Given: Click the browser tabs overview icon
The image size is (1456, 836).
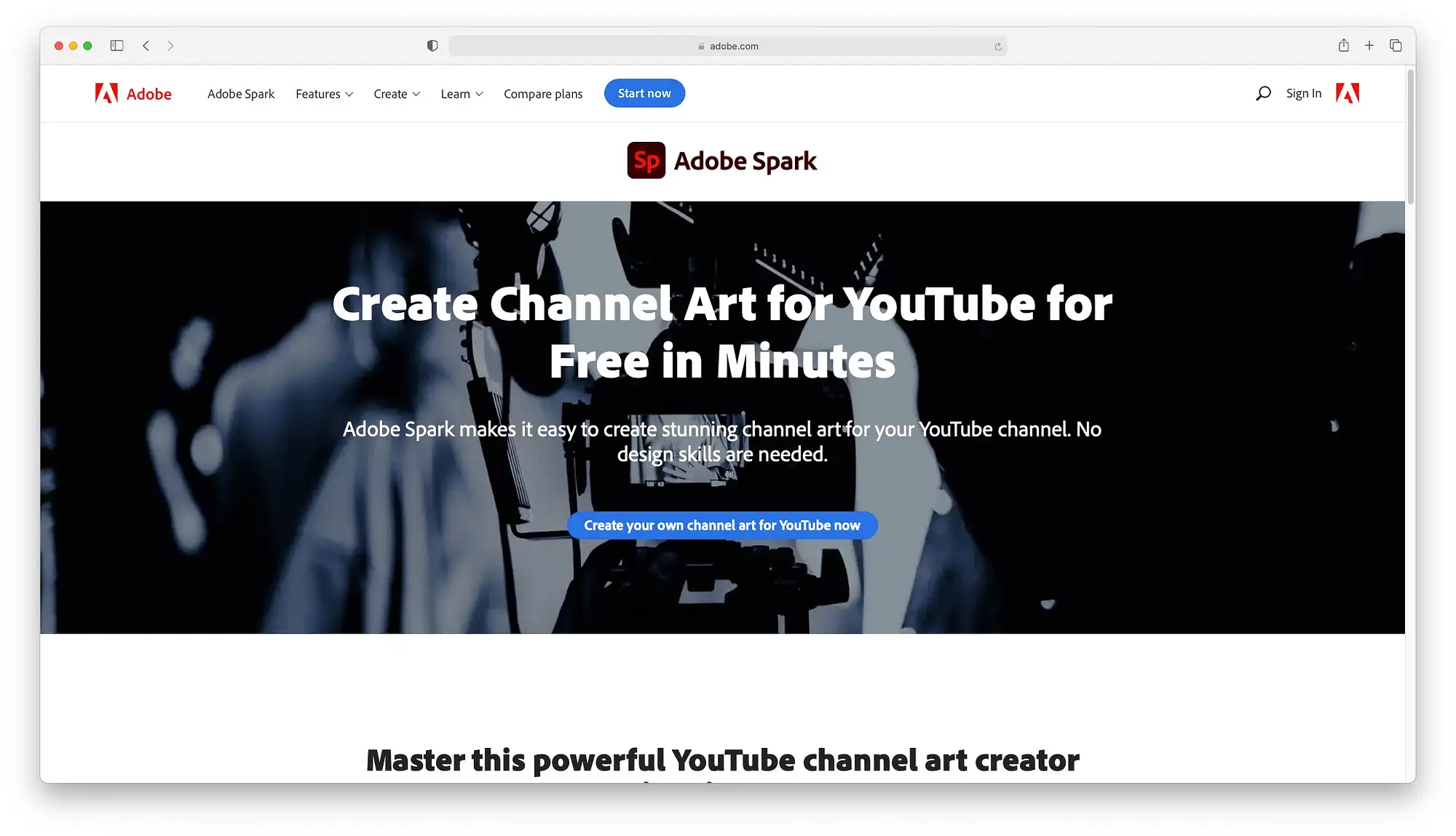Looking at the screenshot, I should pyautogui.click(x=1396, y=45).
